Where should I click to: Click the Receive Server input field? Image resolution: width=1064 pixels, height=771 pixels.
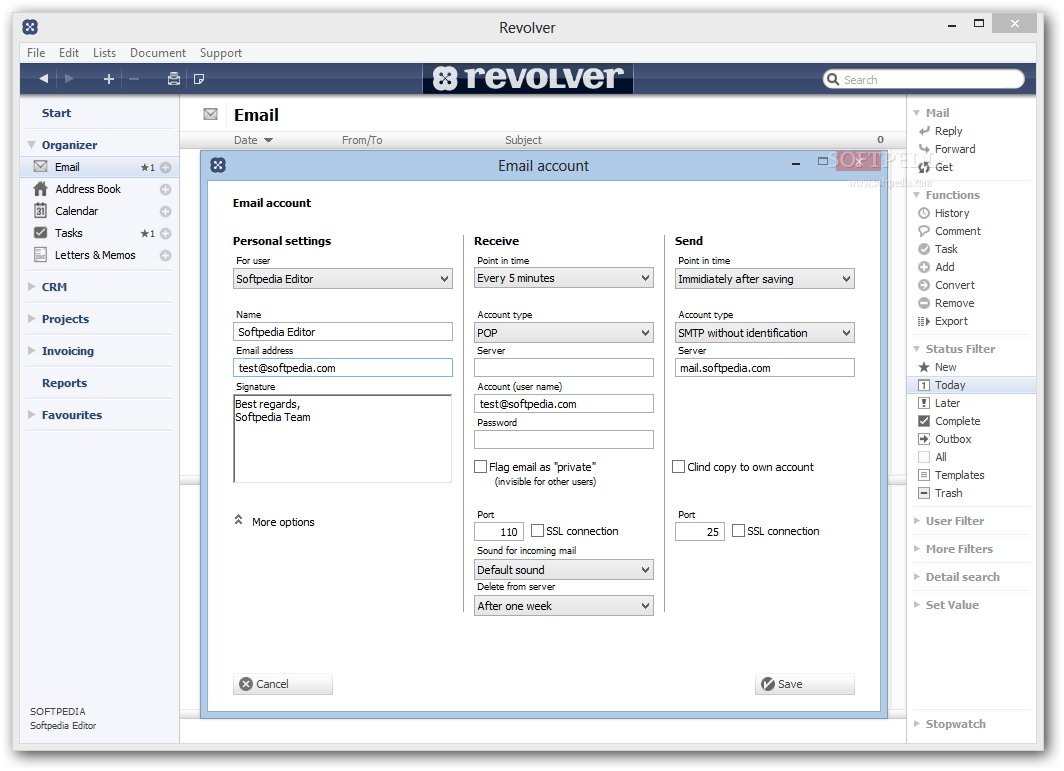click(x=564, y=368)
